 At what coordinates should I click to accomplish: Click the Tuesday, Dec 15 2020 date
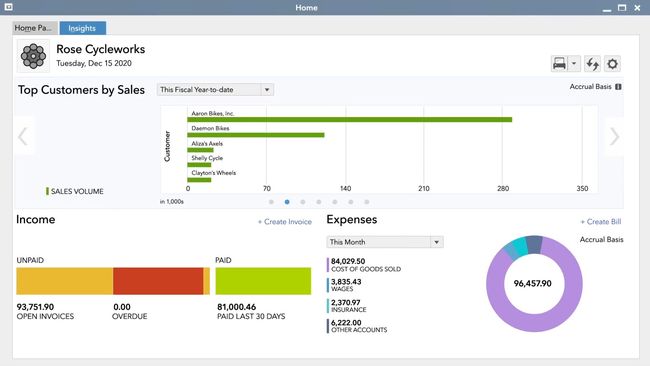point(94,63)
